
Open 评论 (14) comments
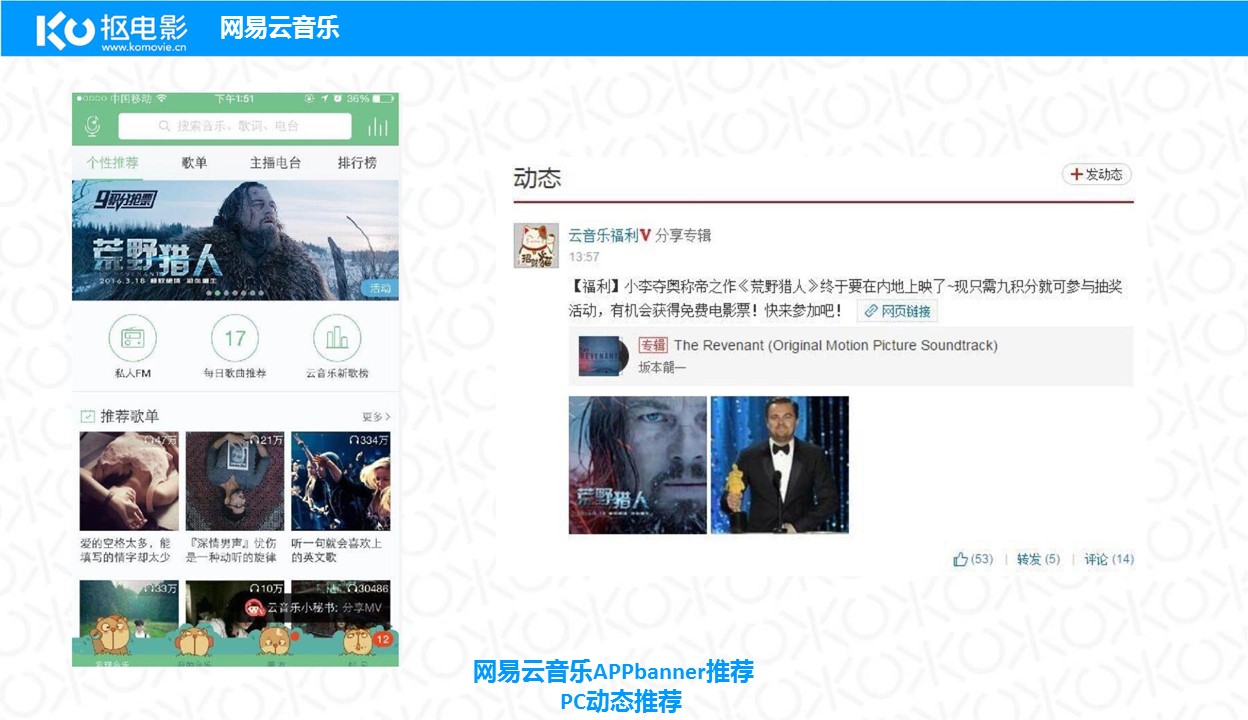pos(1109,559)
